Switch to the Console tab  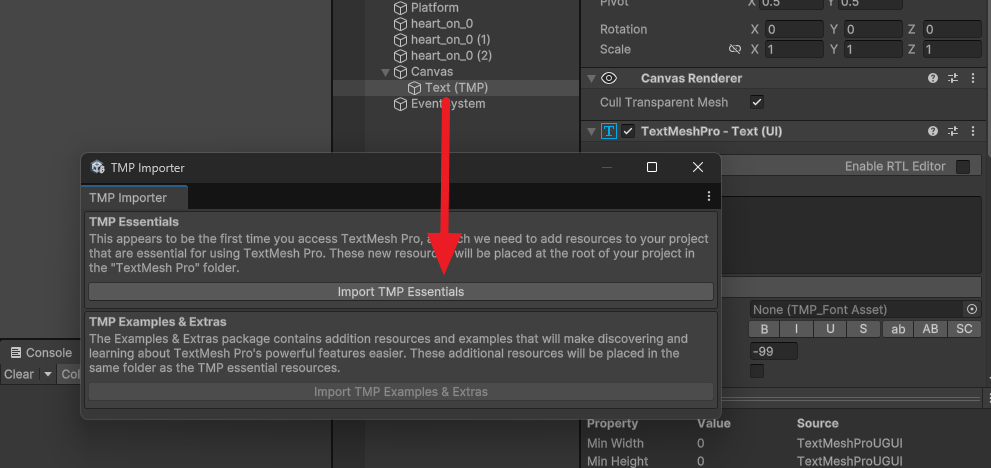point(41,353)
